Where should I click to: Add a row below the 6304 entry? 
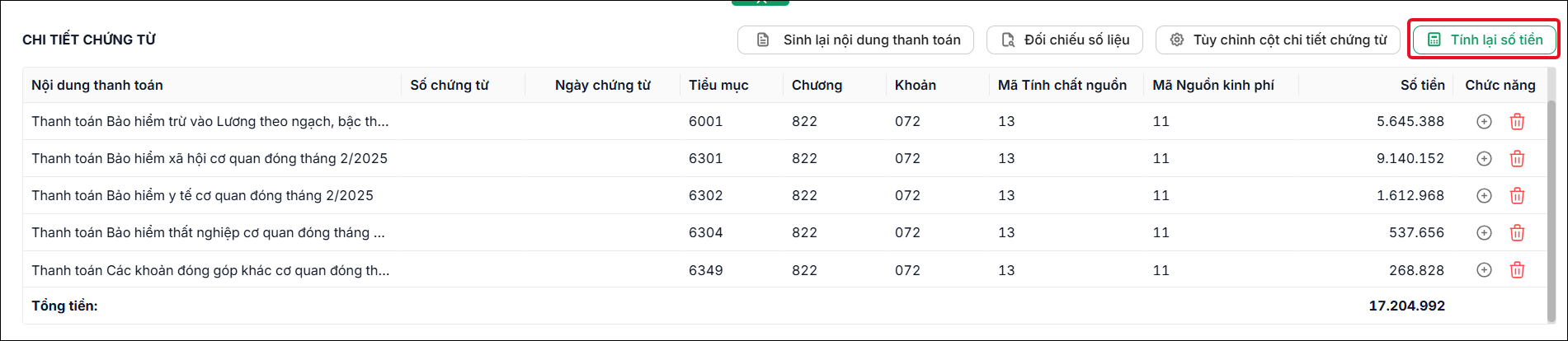point(1484,233)
